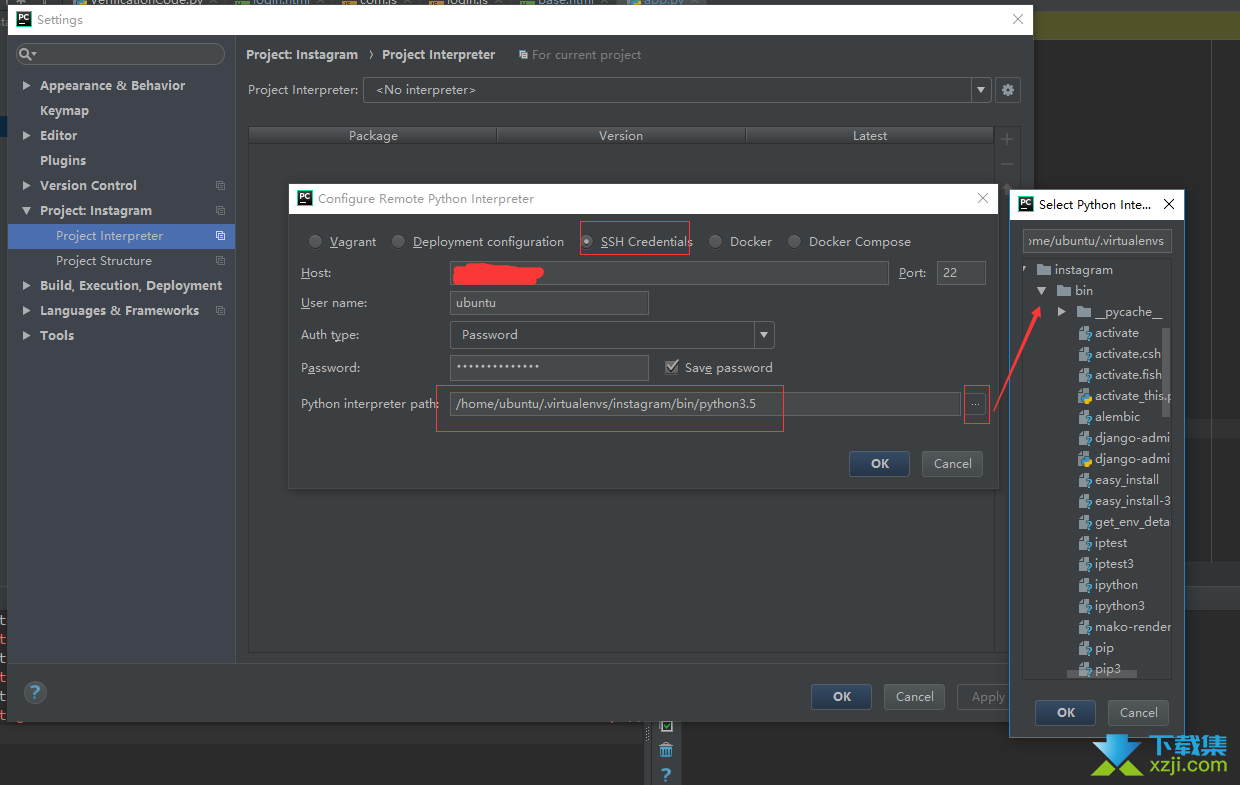Click OK in Configure Remote Python Interpreter

(879, 464)
